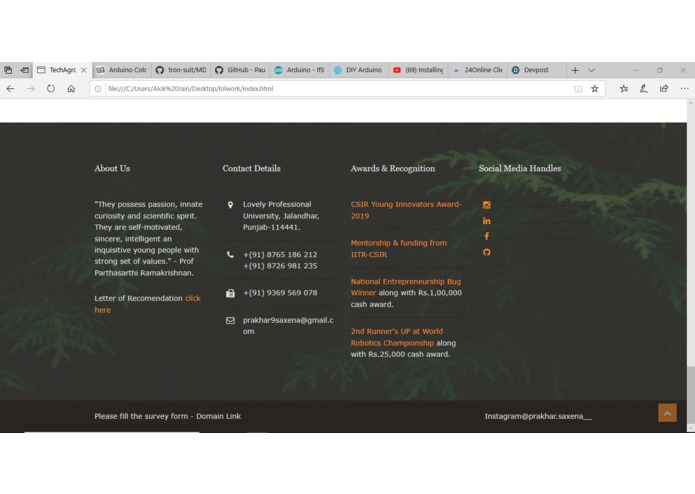
Task: Click the Awards & Recognition heading
Action: pos(393,168)
